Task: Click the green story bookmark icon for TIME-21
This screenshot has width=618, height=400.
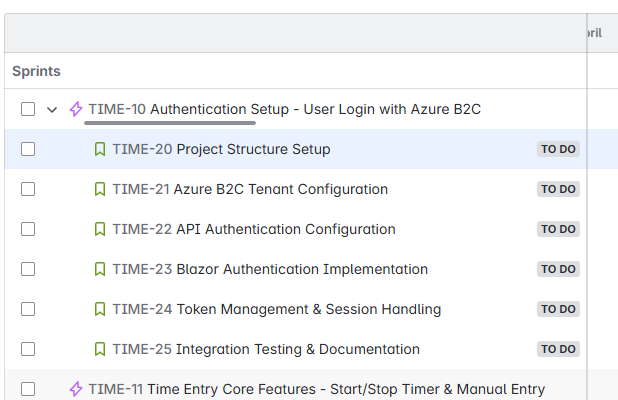Action: (x=100, y=189)
